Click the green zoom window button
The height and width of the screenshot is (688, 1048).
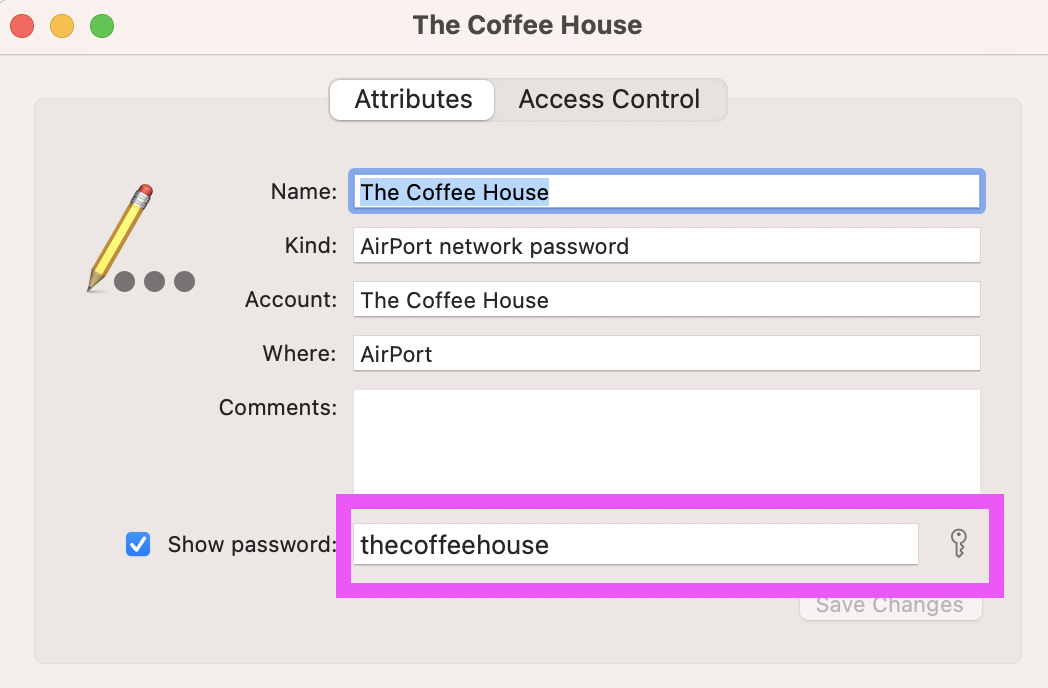point(100,26)
